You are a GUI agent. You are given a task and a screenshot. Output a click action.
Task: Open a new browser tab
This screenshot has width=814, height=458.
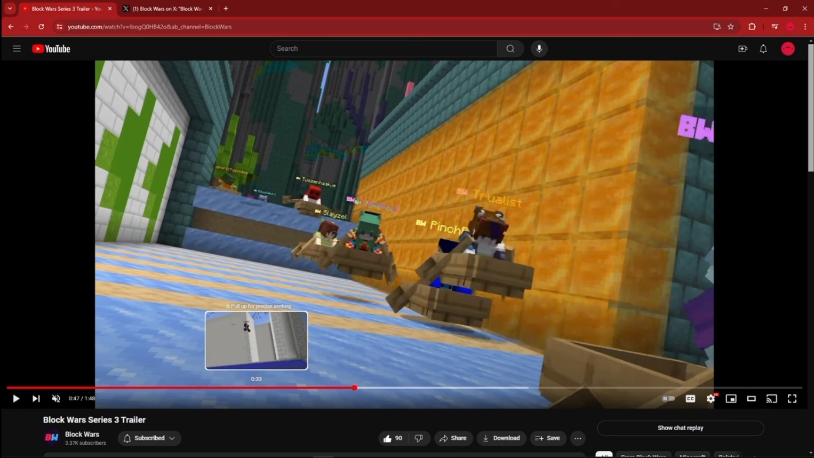[225, 9]
